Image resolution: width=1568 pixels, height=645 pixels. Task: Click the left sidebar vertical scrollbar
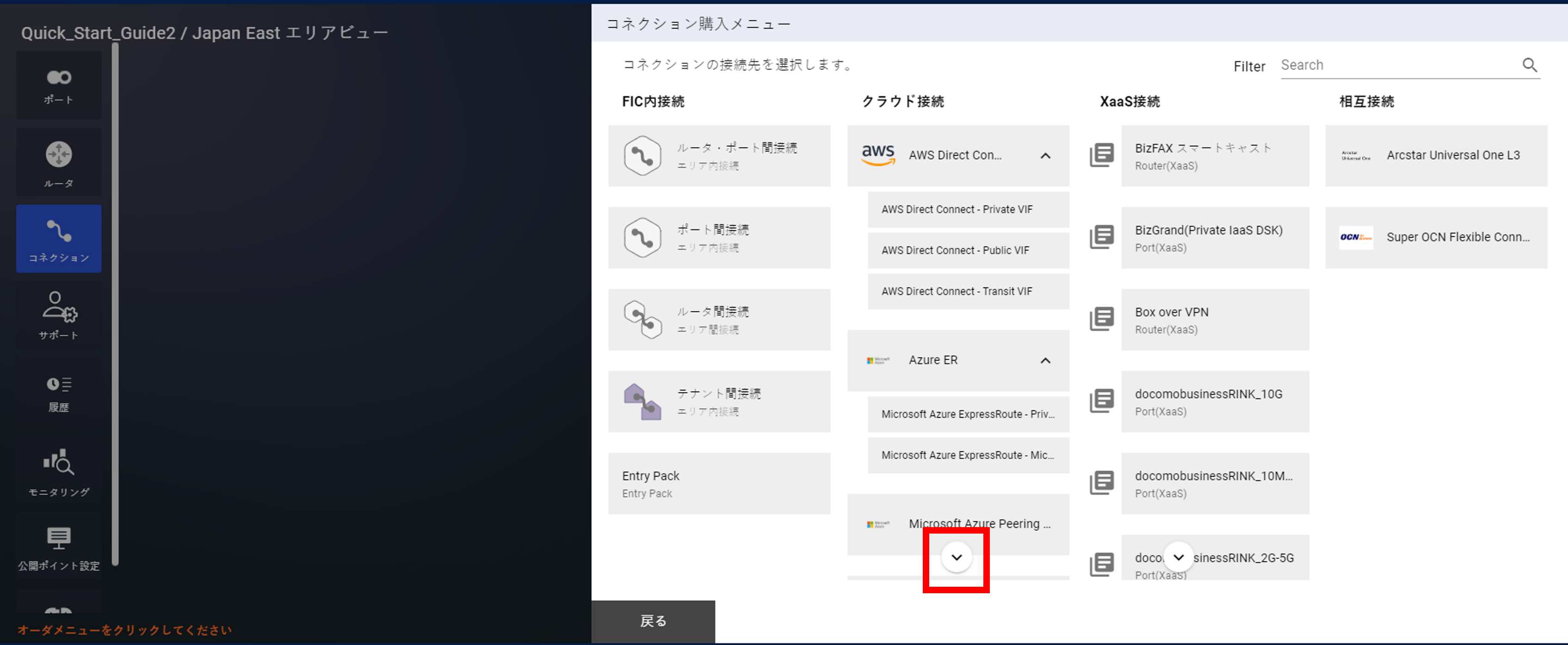[x=115, y=304]
